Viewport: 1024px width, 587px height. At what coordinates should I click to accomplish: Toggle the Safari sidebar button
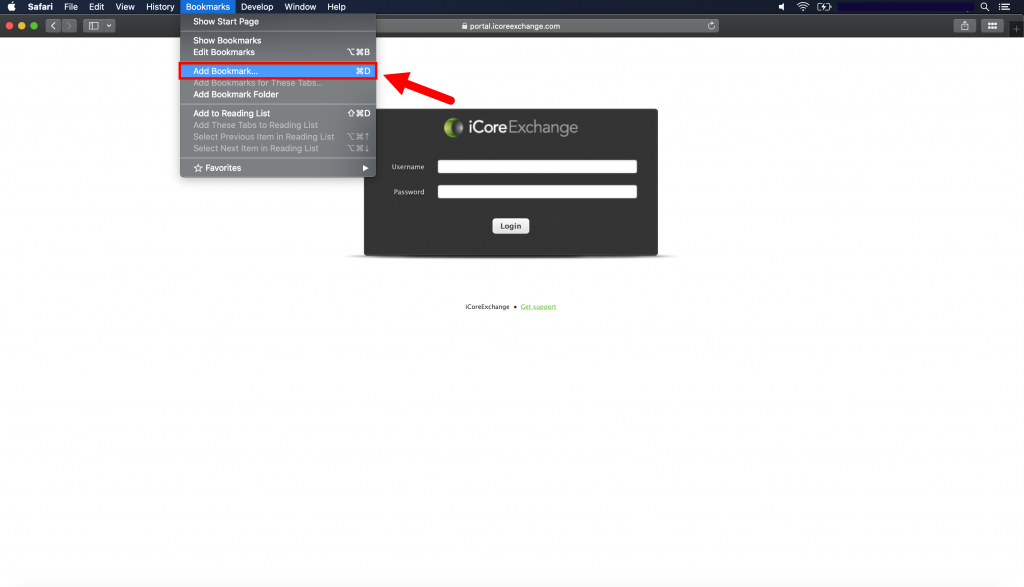click(93, 25)
